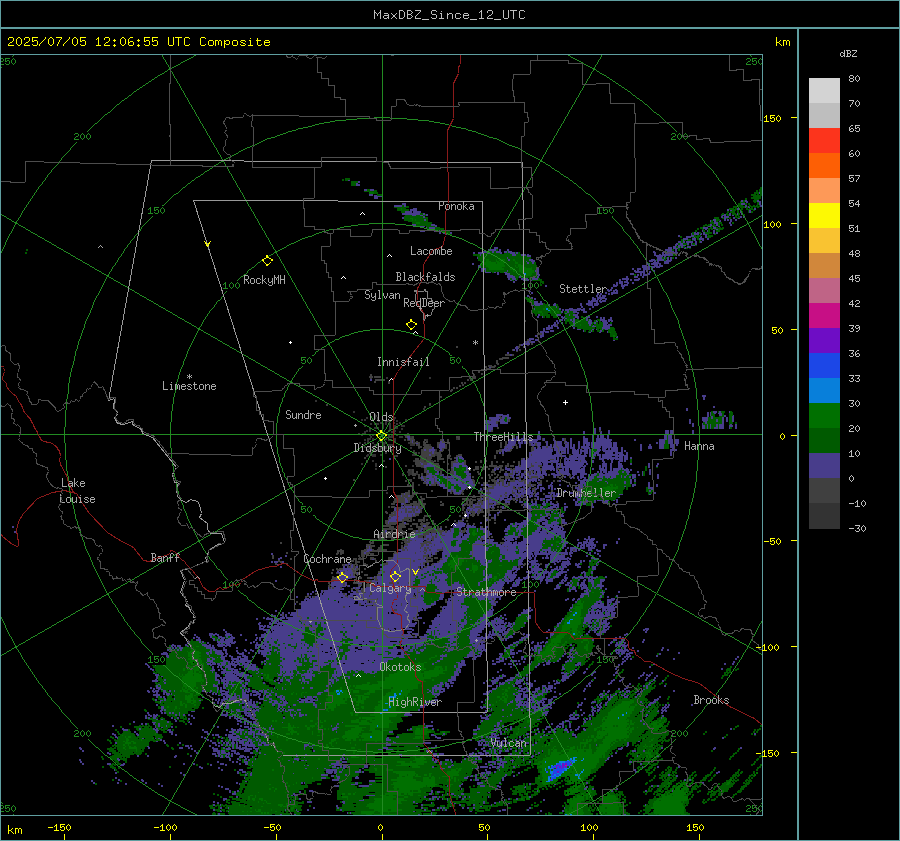Click the -30 value at the scale bottom
Viewport: 900px width, 841px height.
pyautogui.click(x=858, y=528)
